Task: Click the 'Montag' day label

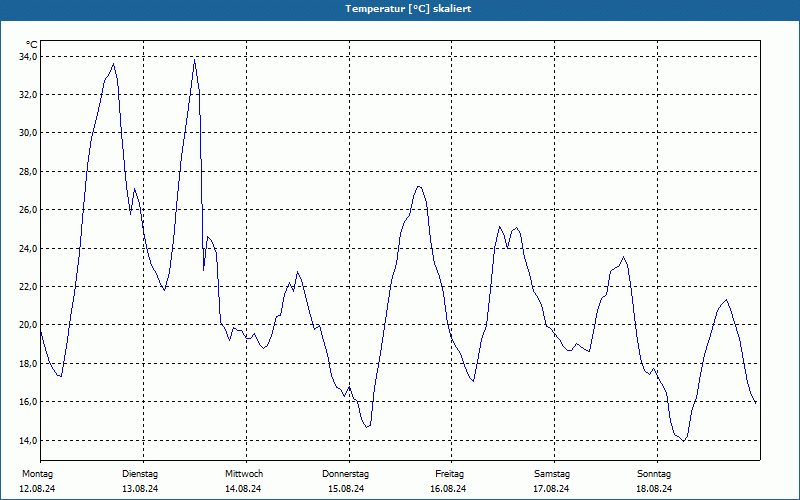Action: (37, 474)
